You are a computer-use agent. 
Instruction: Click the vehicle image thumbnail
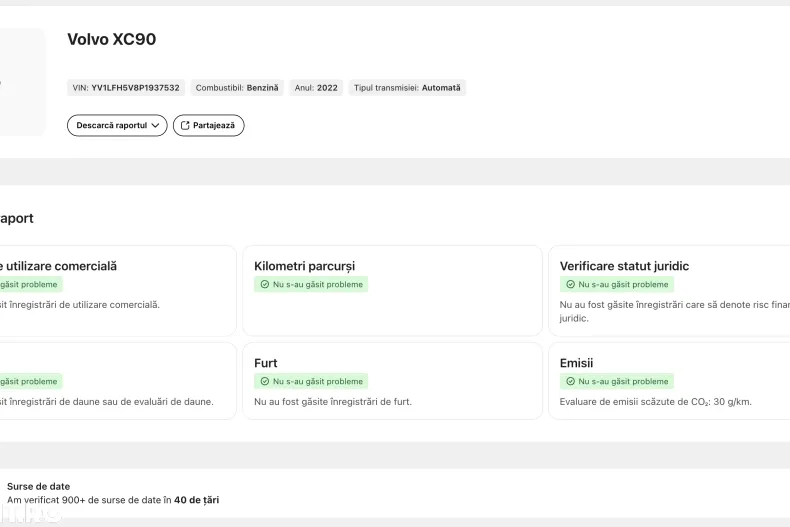coord(20,82)
